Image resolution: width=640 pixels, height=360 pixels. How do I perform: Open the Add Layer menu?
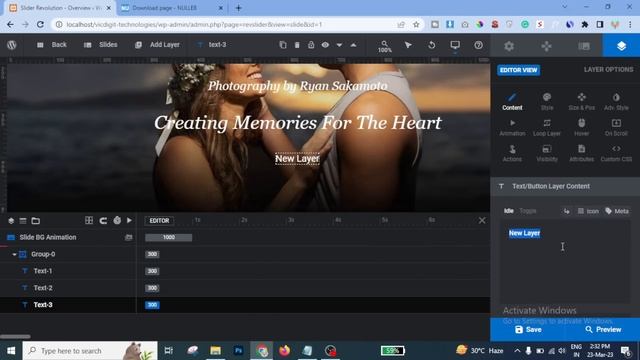pyautogui.click(x=157, y=45)
